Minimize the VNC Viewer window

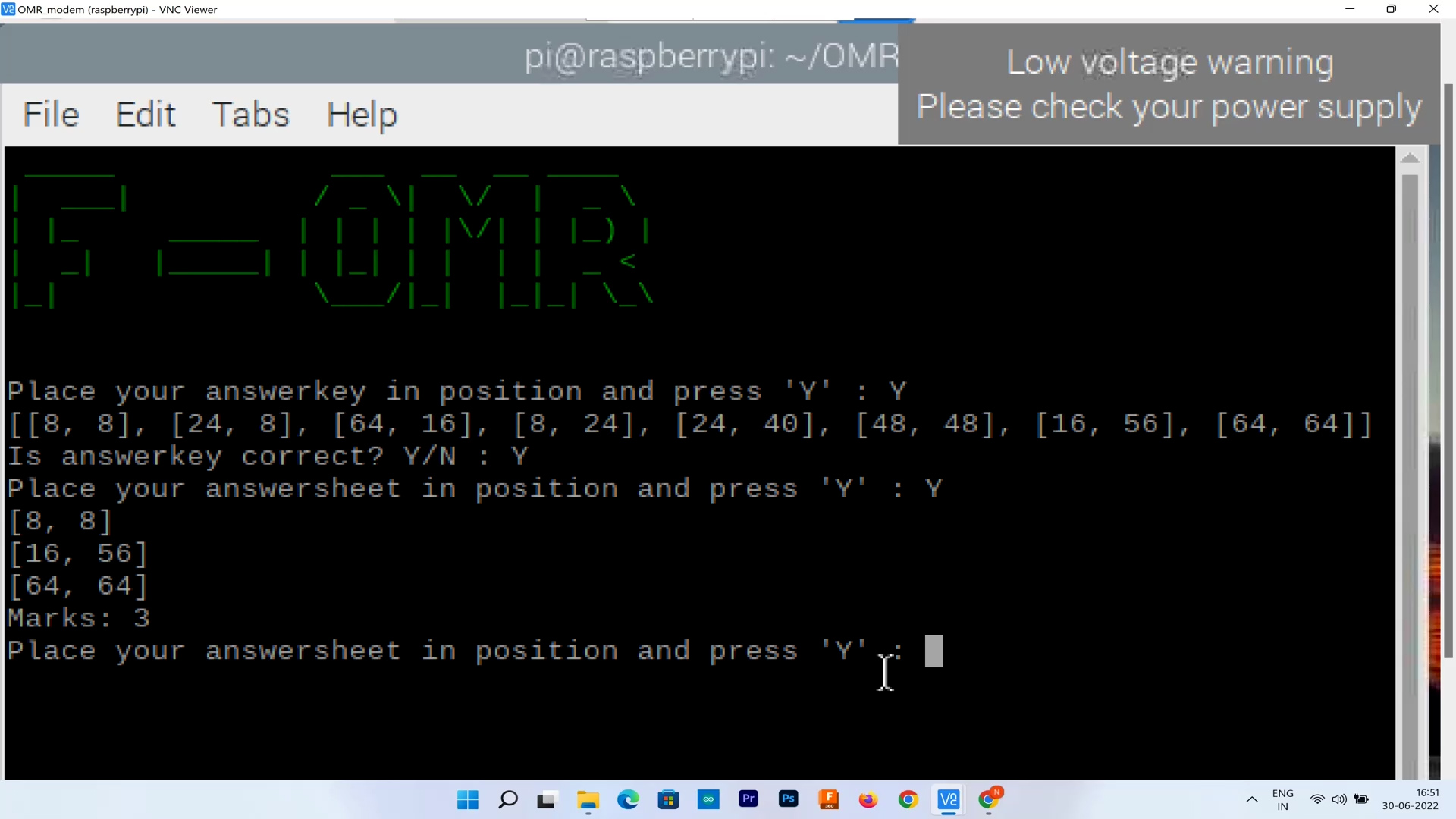(x=1350, y=9)
